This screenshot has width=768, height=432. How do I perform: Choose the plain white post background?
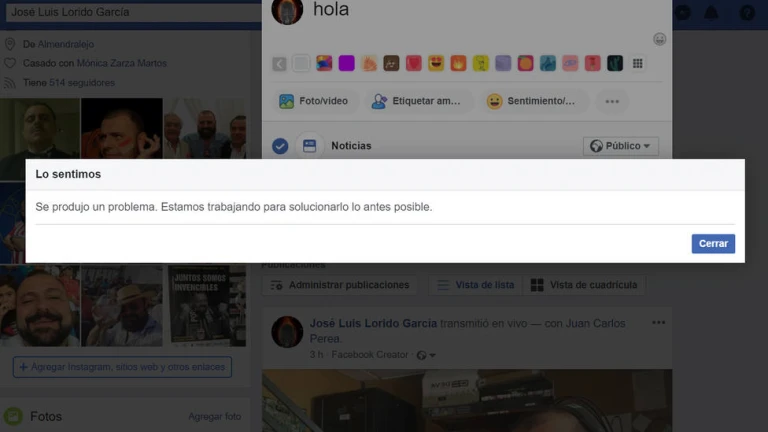pos(301,63)
